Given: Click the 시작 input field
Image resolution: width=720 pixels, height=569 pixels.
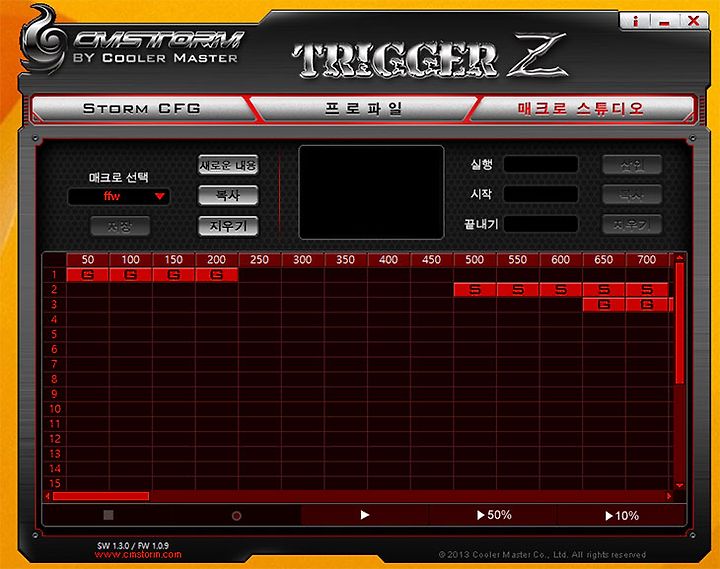Looking at the screenshot, I should click(x=541, y=194).
